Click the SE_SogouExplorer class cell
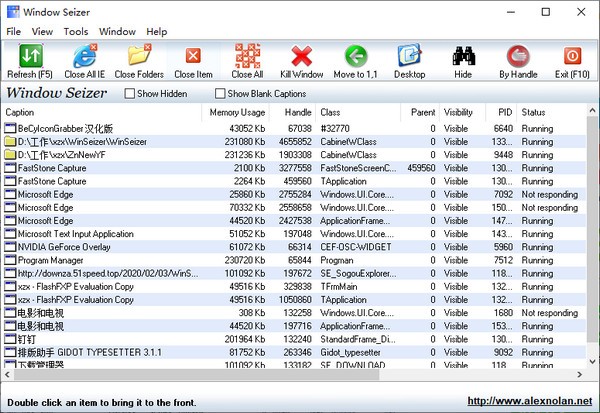The width and height of the screenshot is (600, 413). pyautogui.click(x=358, y=273)
